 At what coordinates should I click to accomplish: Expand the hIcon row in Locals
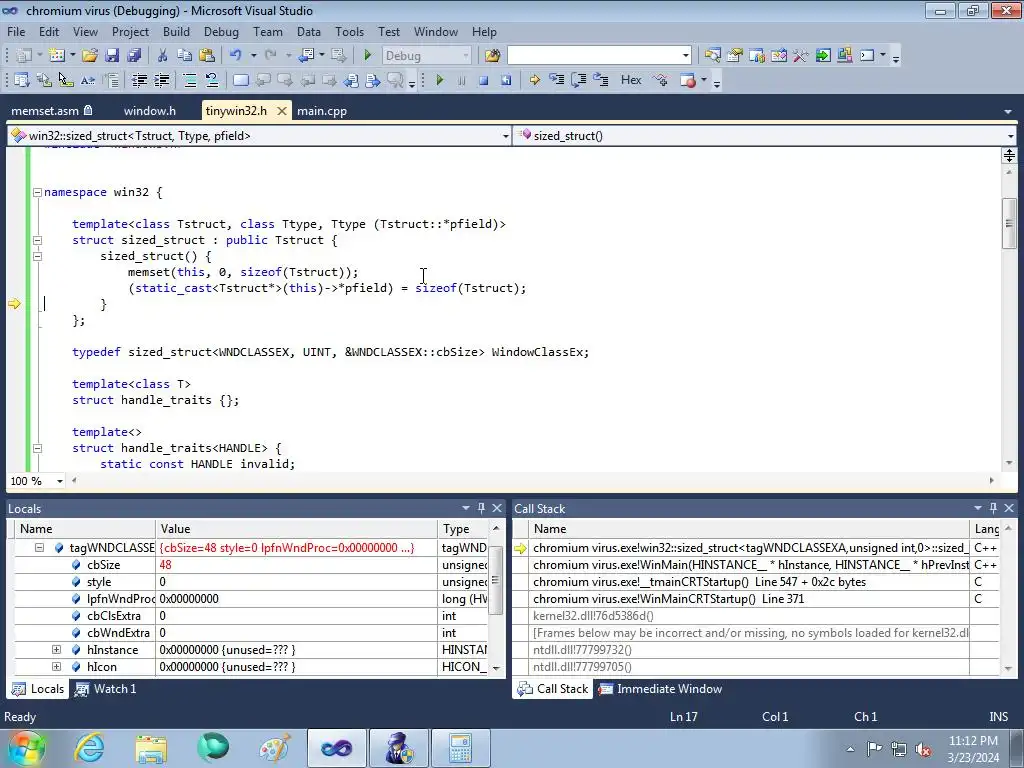(x=56, y=667)
